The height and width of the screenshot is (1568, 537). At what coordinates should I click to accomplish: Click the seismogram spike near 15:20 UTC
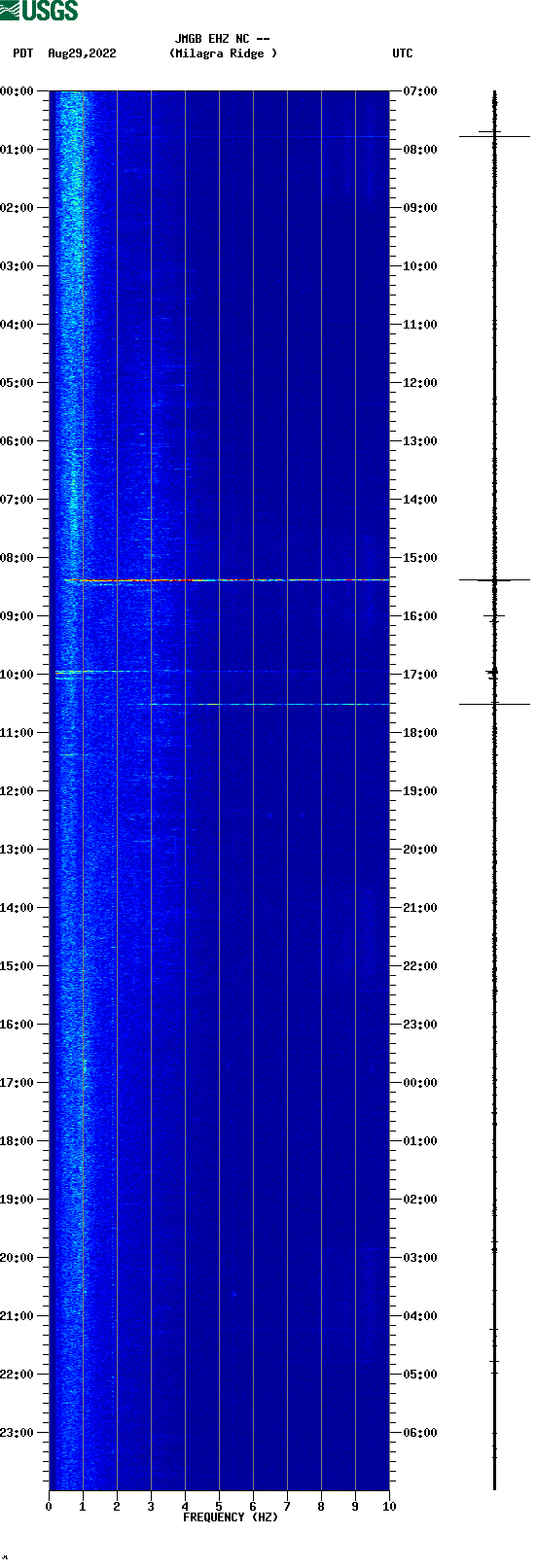(494, 579)
